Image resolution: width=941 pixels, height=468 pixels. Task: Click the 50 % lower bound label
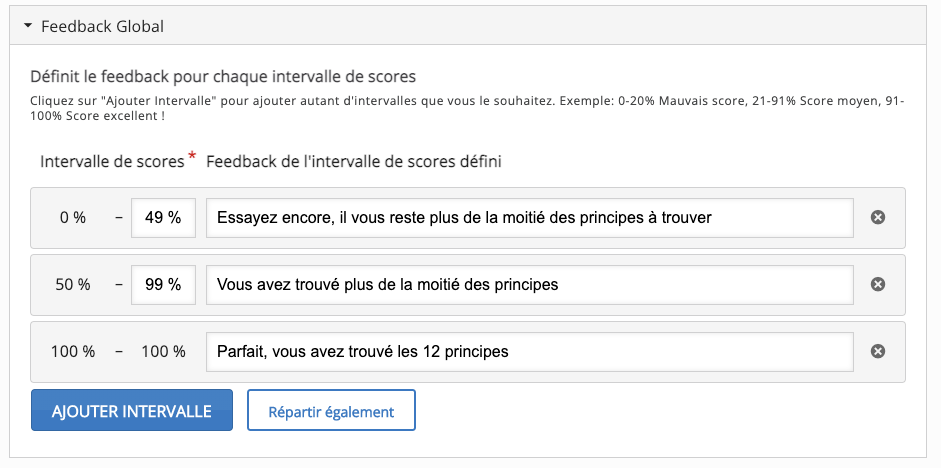pyautogui.click(x=73, y=284)
